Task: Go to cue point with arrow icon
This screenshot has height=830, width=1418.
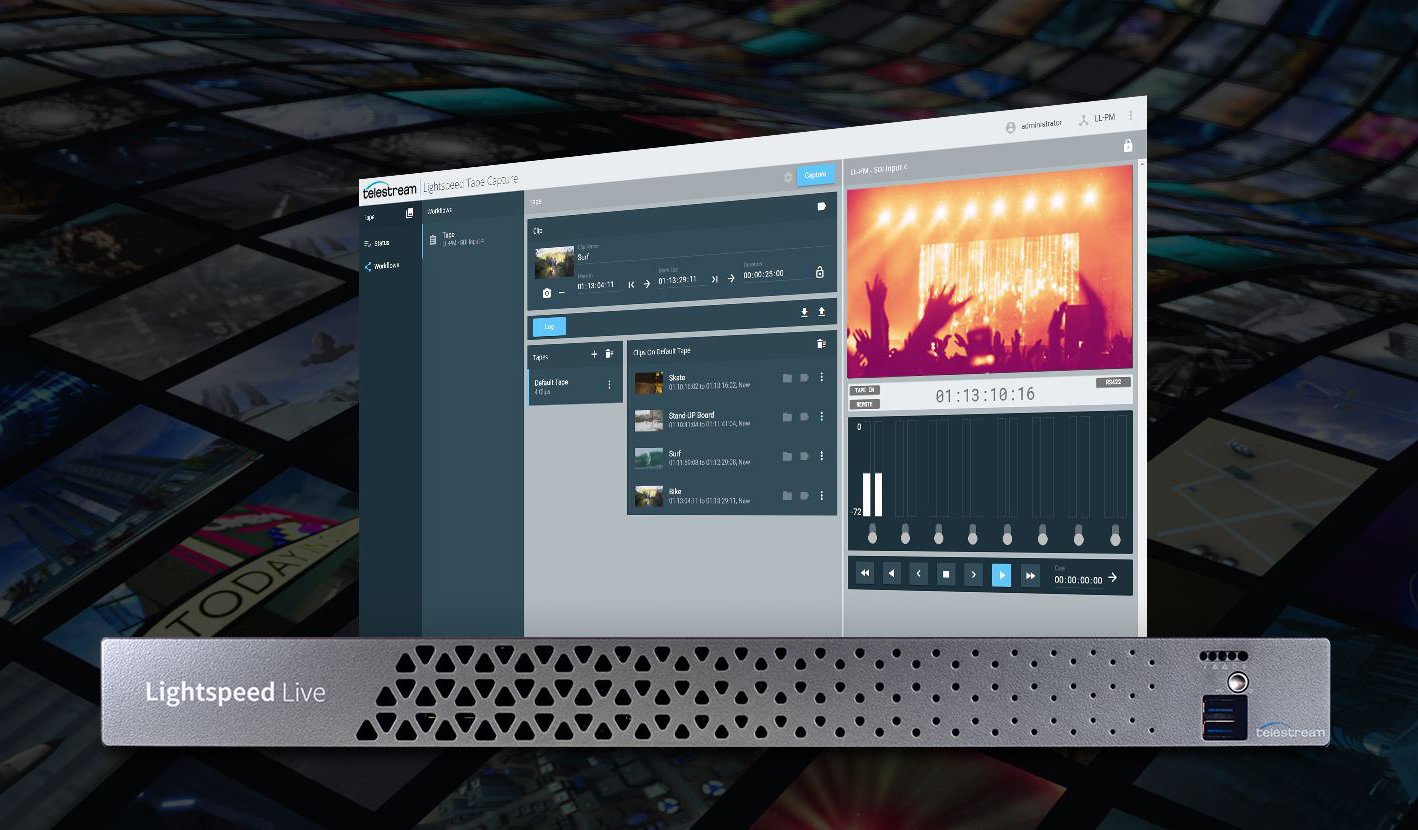Action: tap(1112, 577)
